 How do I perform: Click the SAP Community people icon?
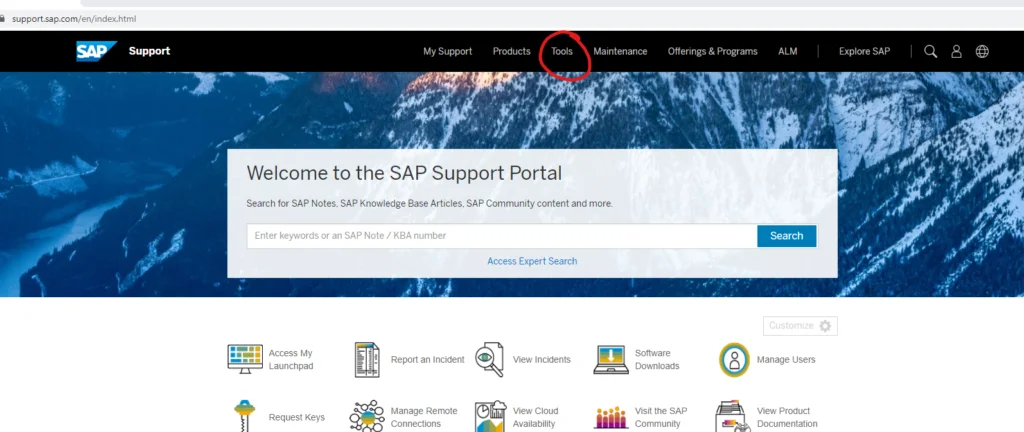(x=611, y=418)
